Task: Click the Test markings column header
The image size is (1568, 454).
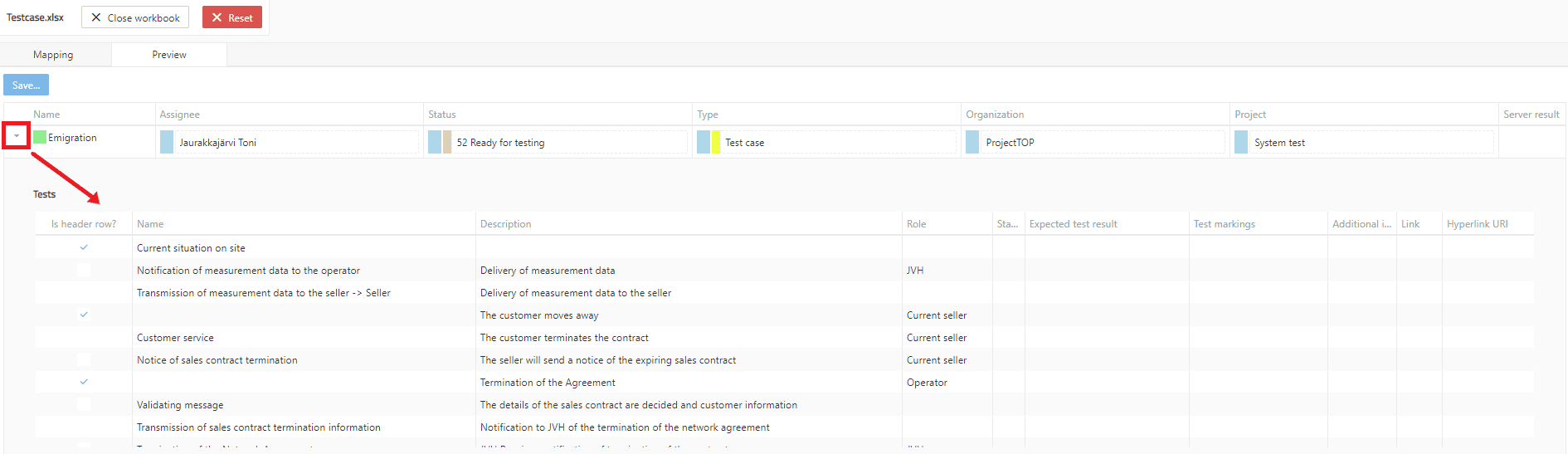Action: 1259,224
